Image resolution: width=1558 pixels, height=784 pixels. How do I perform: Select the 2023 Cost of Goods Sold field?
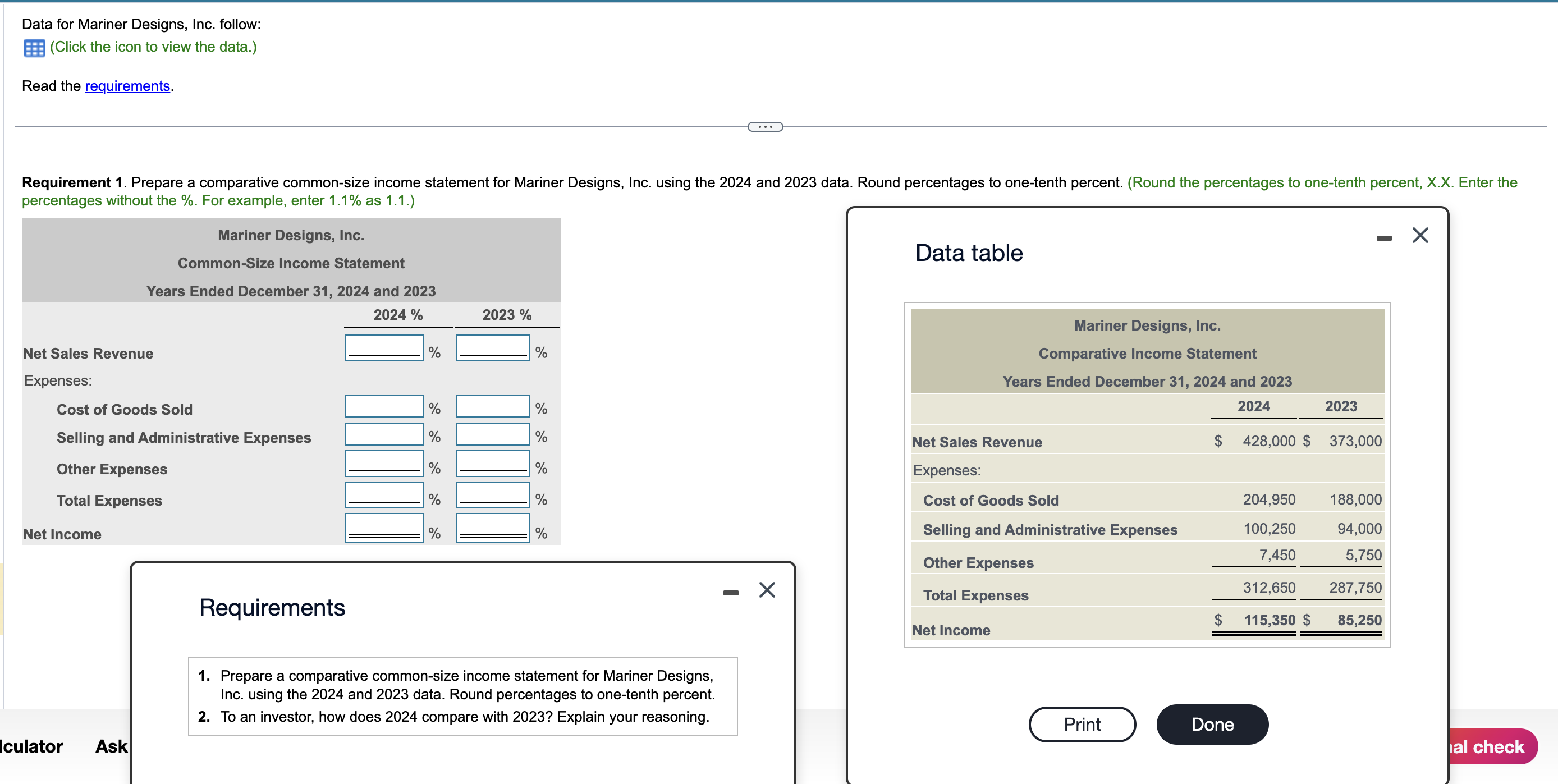(492, 406)
